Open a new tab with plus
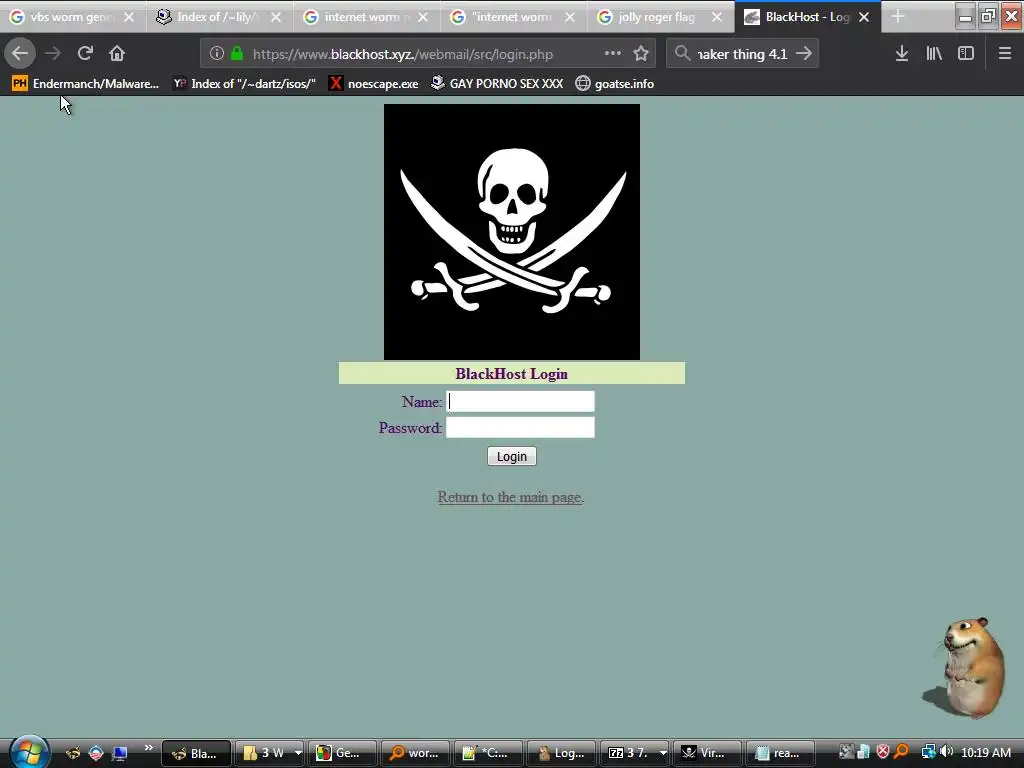Screen dimensions: 1024x768 point(898,17)
